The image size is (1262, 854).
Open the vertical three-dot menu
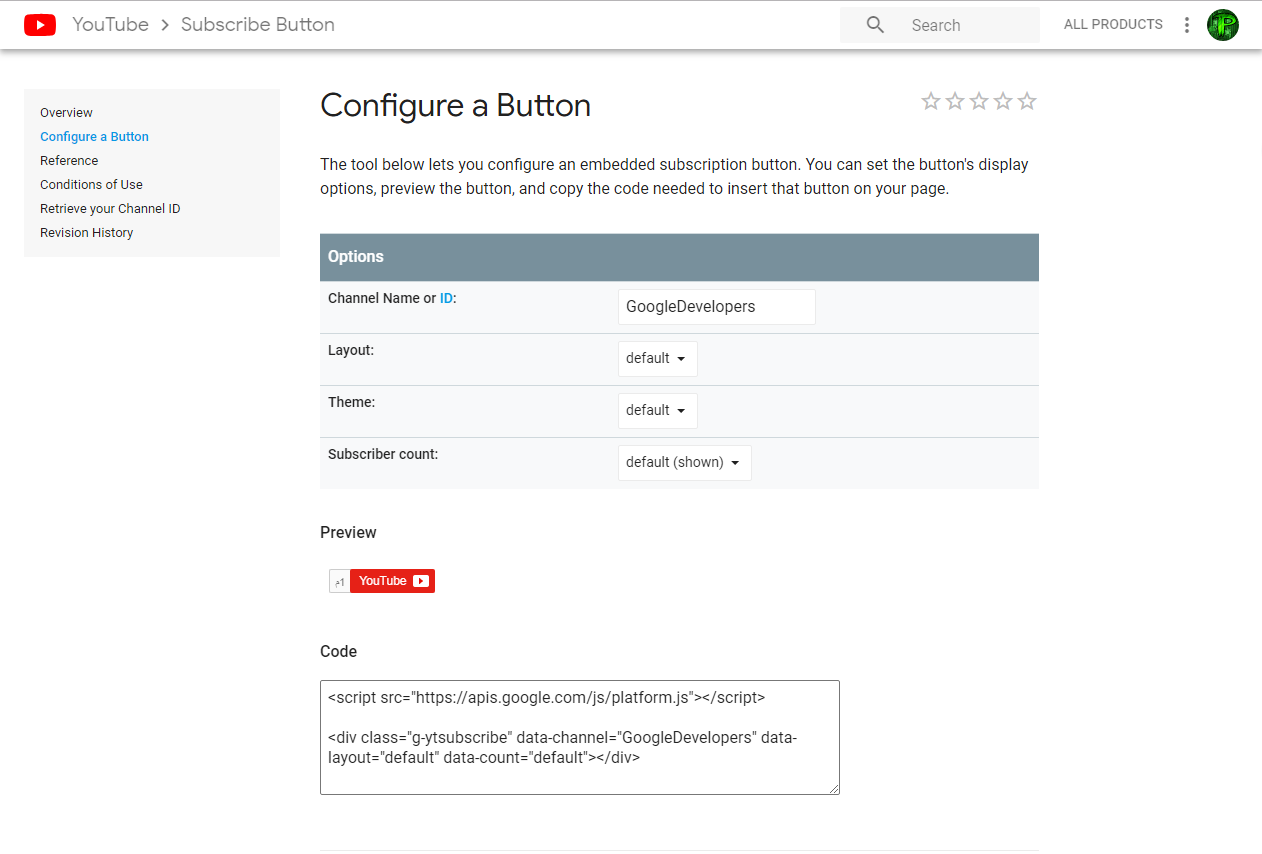[1187, 25]
